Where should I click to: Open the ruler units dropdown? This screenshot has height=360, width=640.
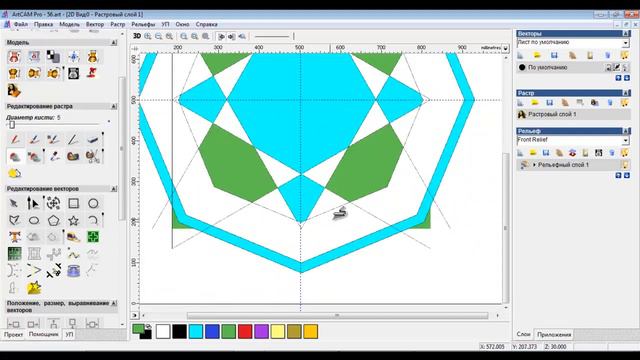point(505,48)
